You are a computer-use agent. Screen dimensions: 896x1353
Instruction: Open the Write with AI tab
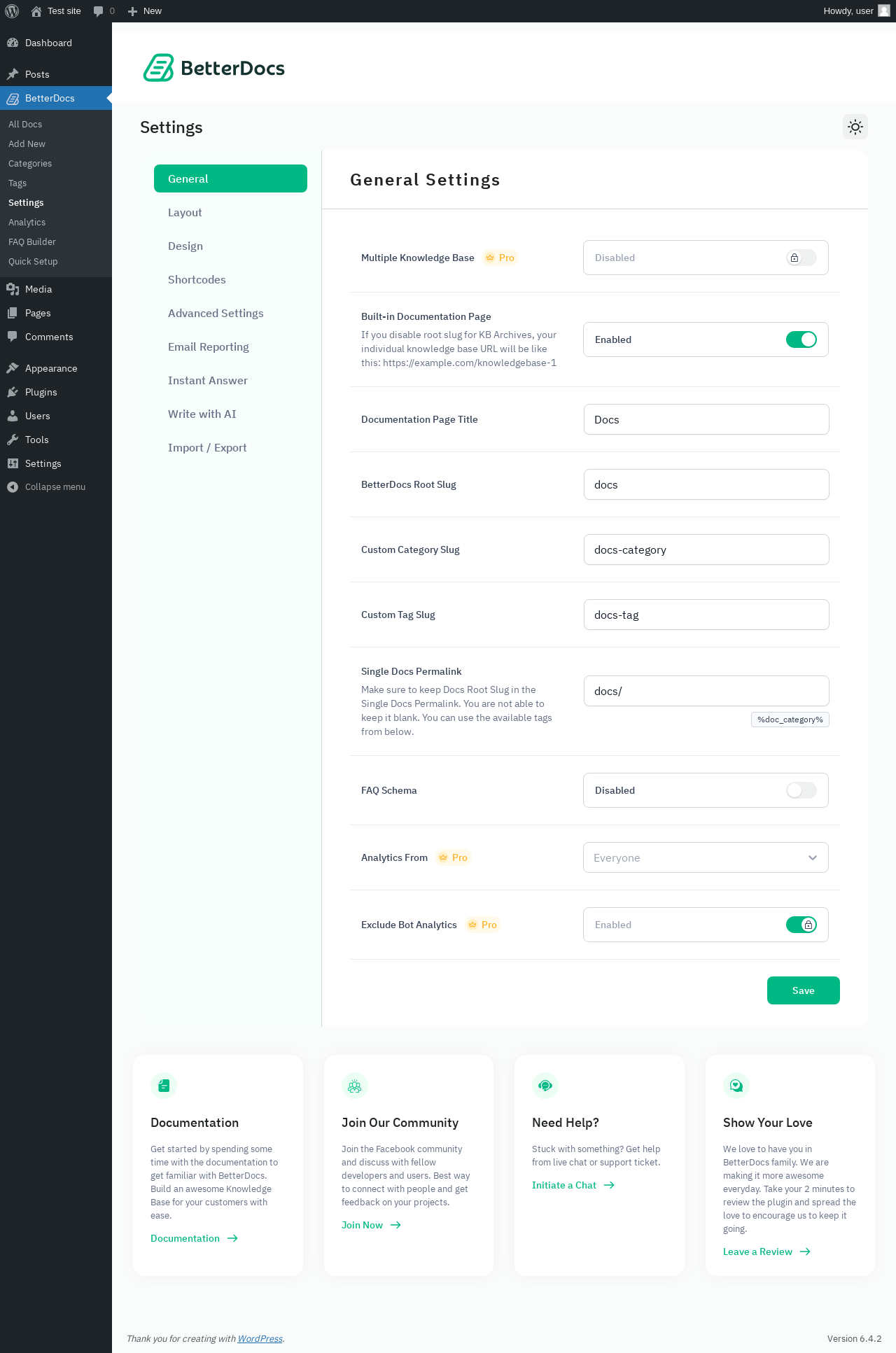230,414
